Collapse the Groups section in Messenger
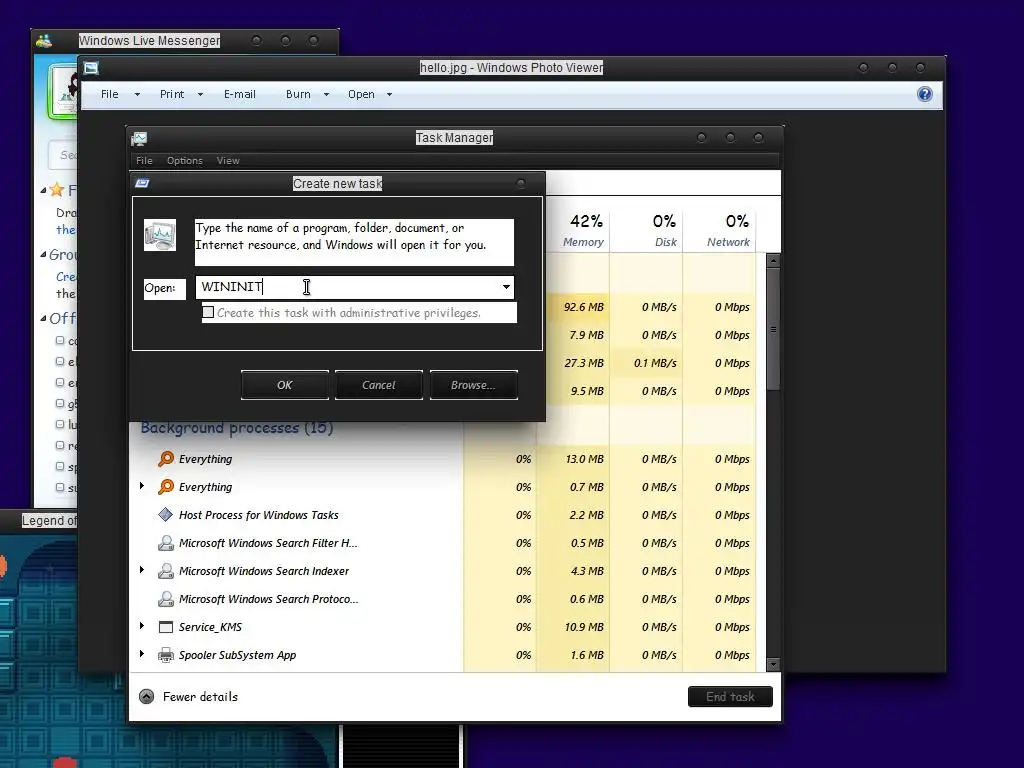 point(43,255)
